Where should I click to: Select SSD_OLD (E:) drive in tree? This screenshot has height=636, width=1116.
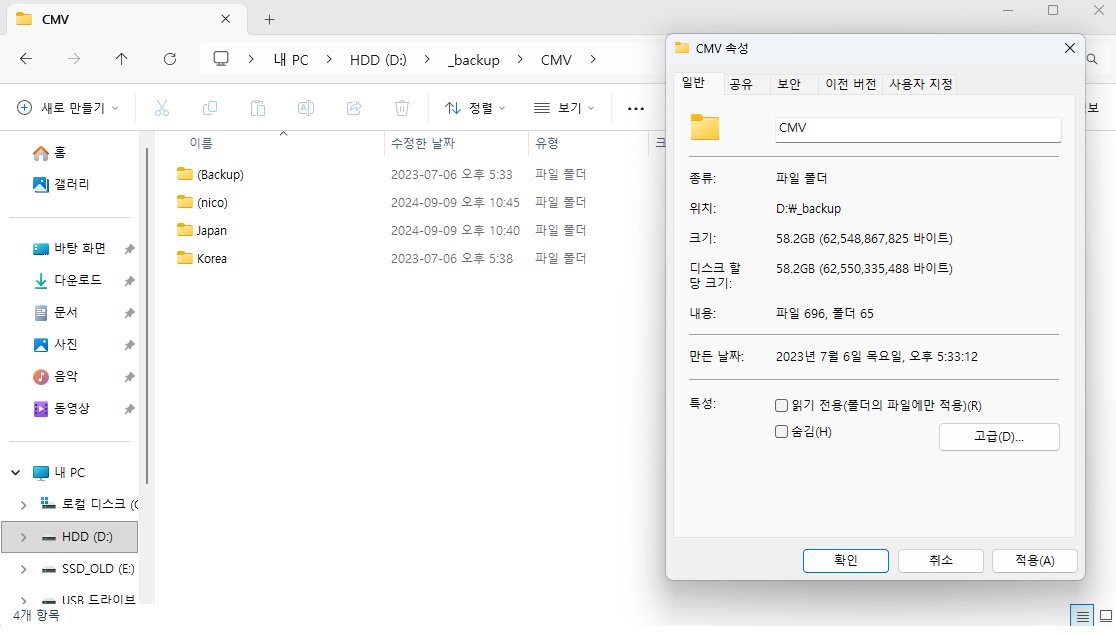coord(98,569)
